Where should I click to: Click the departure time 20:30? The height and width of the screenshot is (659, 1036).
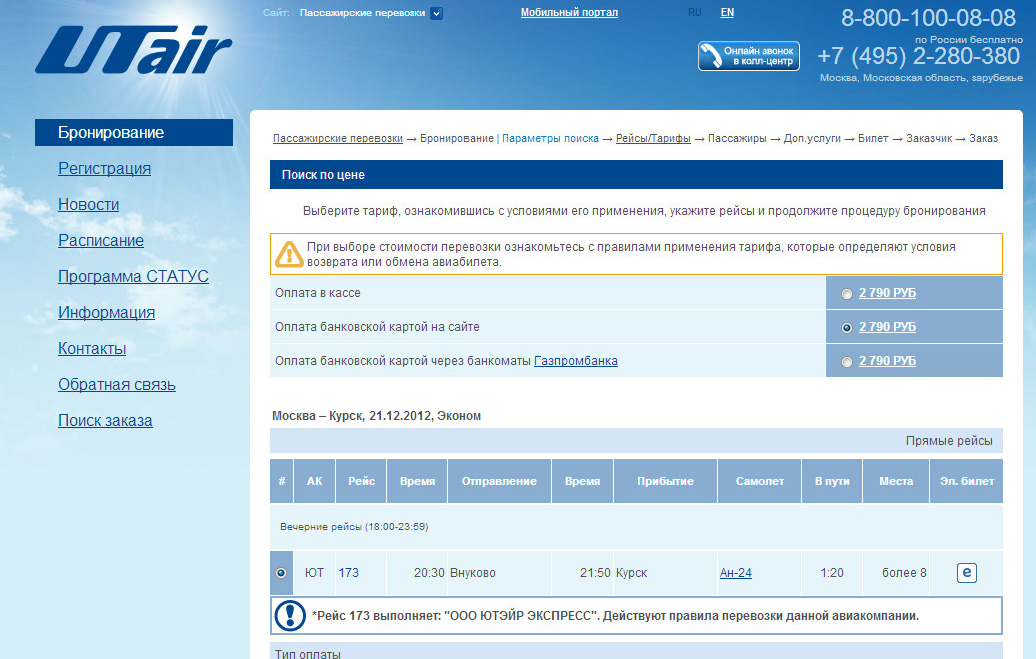(x=429, y=572)
